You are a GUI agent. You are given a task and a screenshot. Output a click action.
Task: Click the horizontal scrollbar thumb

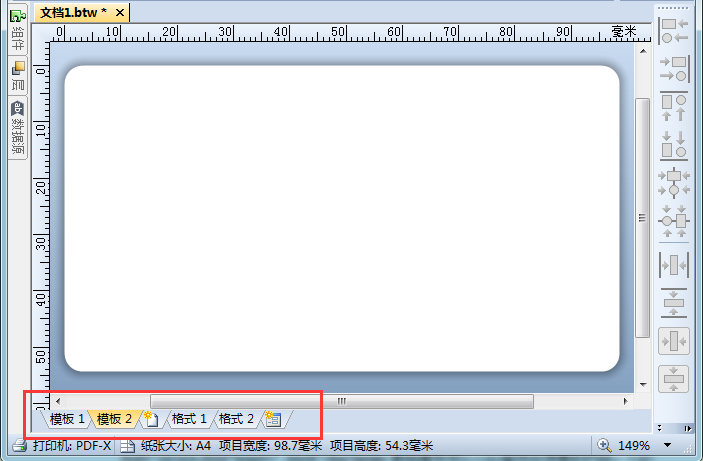[x=340, y=401]
